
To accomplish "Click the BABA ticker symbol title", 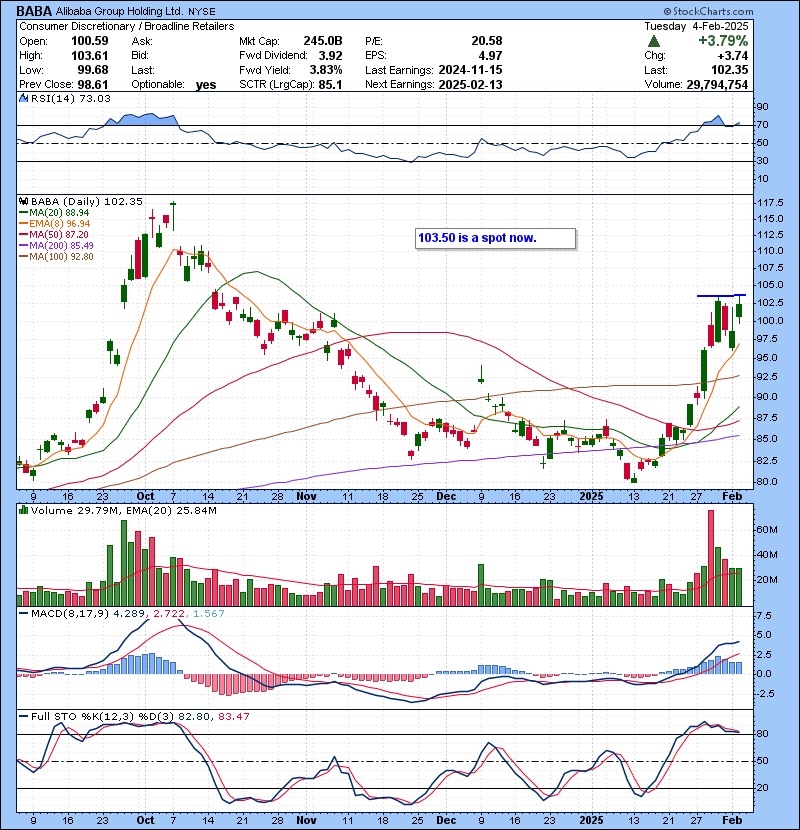I will [34, 11].
